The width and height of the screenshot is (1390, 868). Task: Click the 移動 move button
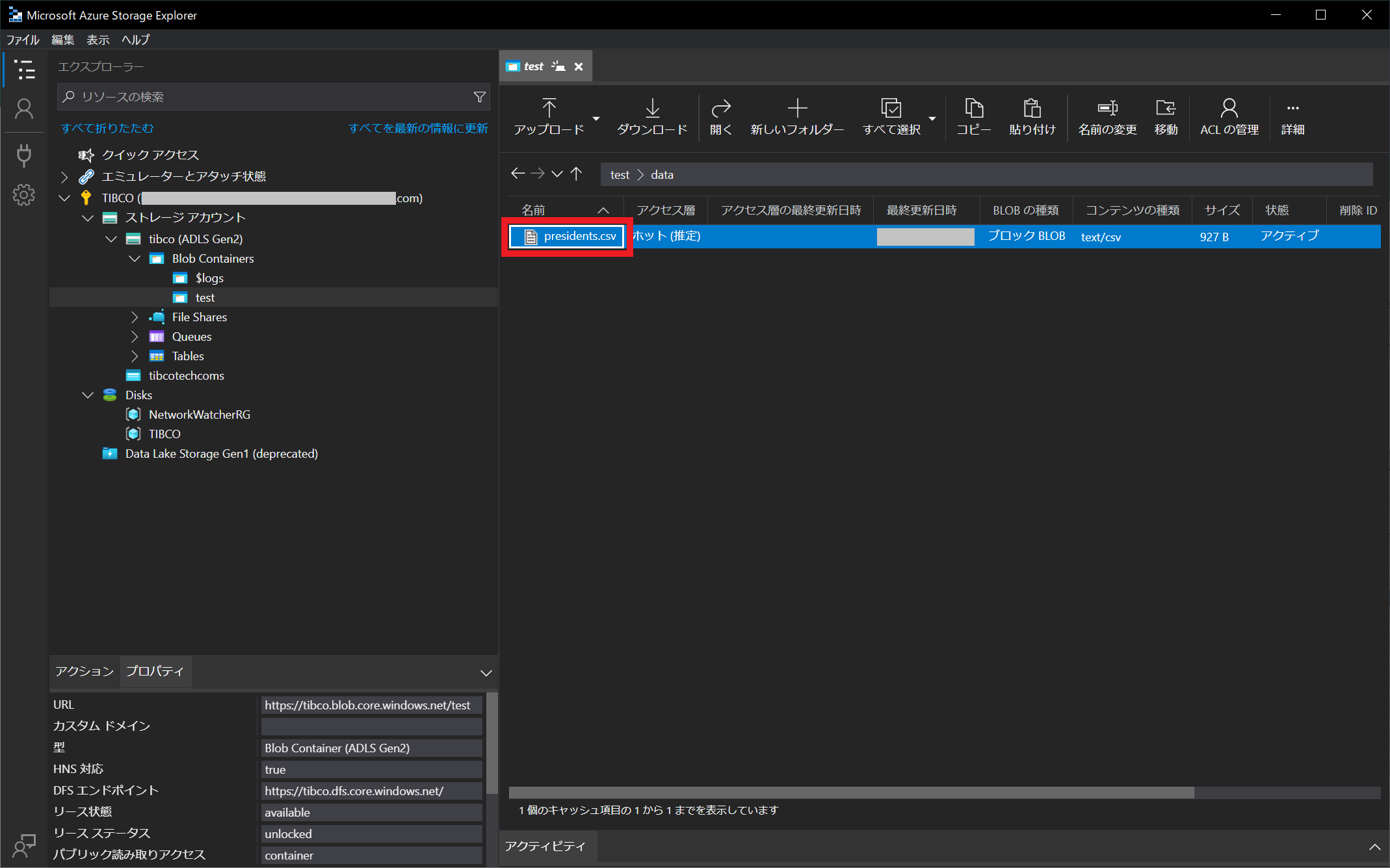coord(1166,117)
